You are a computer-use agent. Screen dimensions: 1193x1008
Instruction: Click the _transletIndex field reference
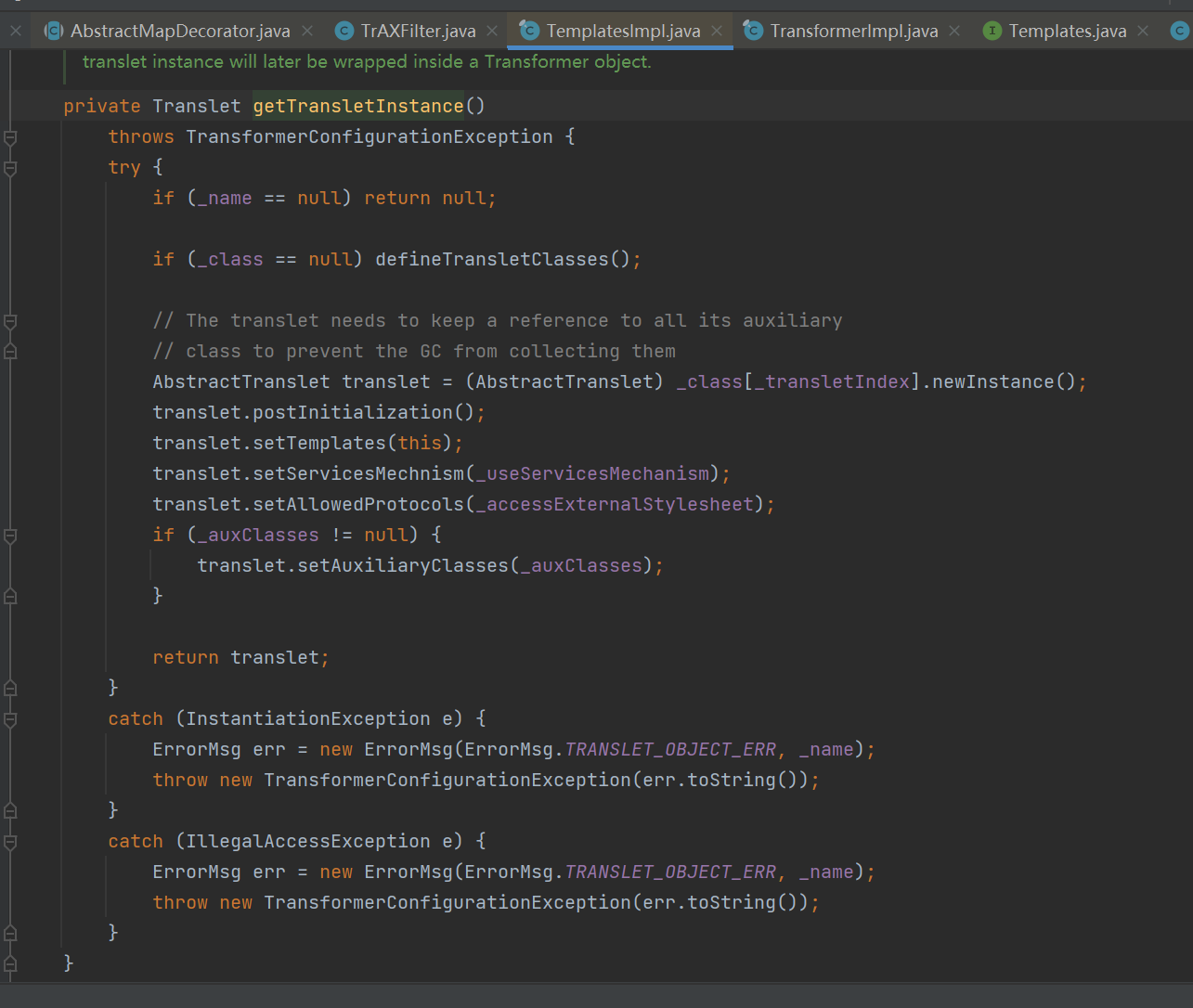tap(832, 381)
